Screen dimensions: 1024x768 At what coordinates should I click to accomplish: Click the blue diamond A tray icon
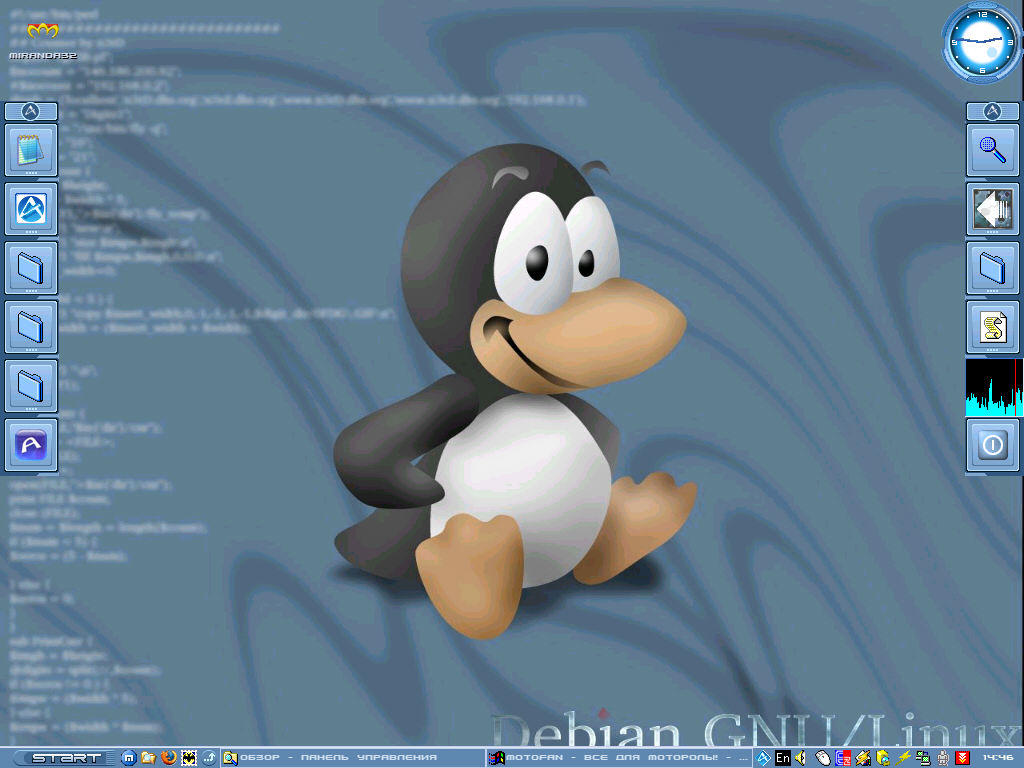tap(763, 758)
